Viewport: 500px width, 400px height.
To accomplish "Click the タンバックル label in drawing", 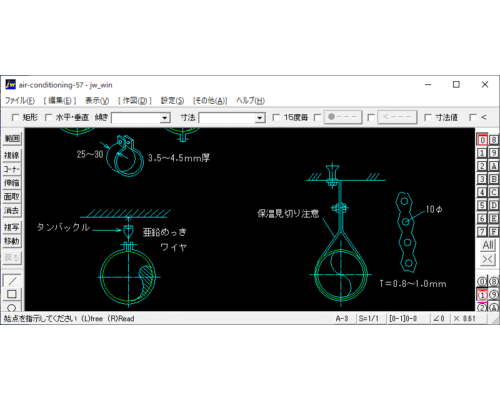I will (x=63, y=227).
